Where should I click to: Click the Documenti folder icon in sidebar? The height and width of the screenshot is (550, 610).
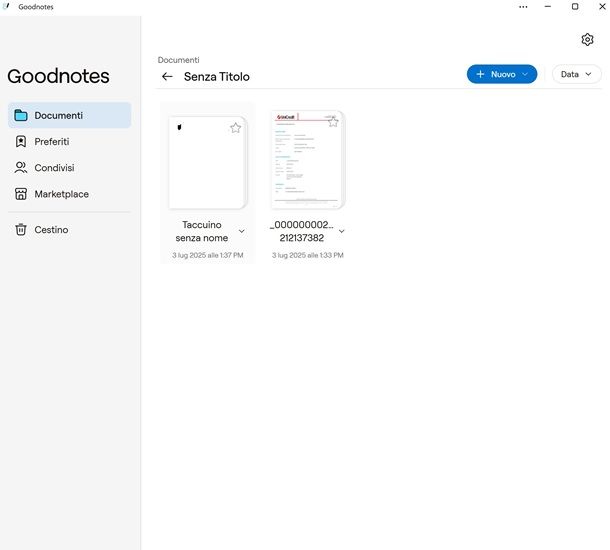pyautogui.click(x=21, y=116)
